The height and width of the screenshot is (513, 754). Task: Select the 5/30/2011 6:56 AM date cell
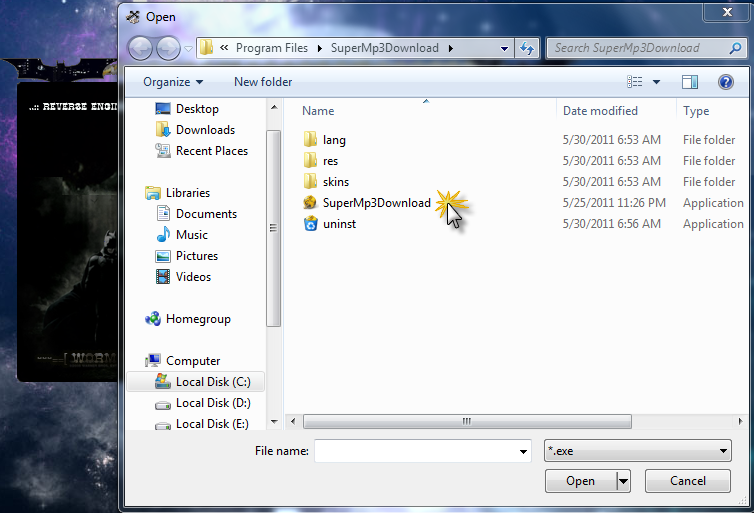pos(612,224)
